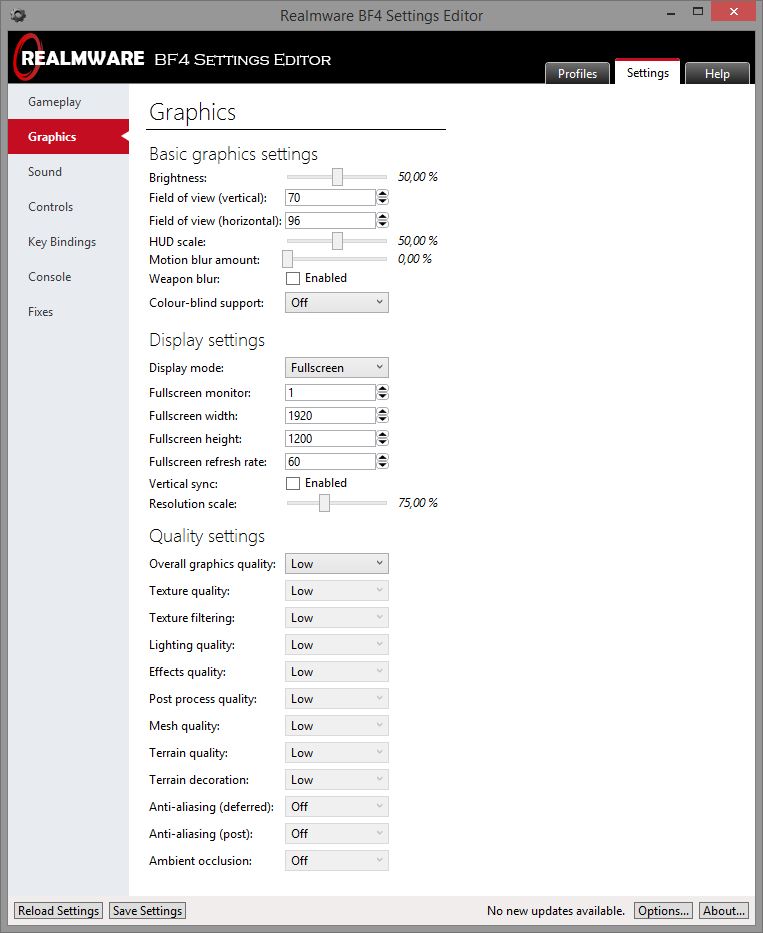The image size is (763, 933).
Task: Click the Motion blur '0,00 %' value
Action: coord(415,259)
